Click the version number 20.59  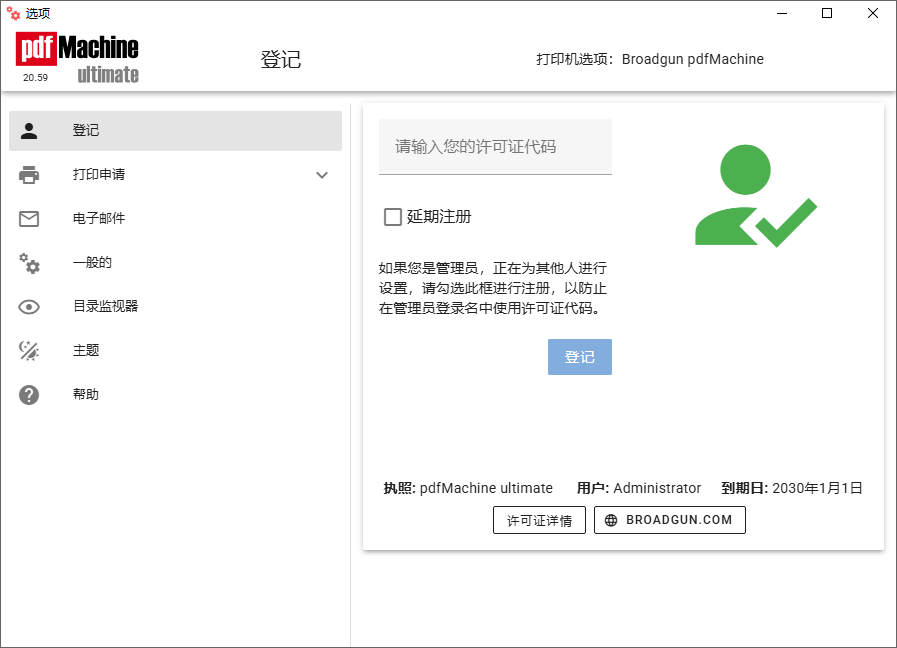tap(35, 78)
